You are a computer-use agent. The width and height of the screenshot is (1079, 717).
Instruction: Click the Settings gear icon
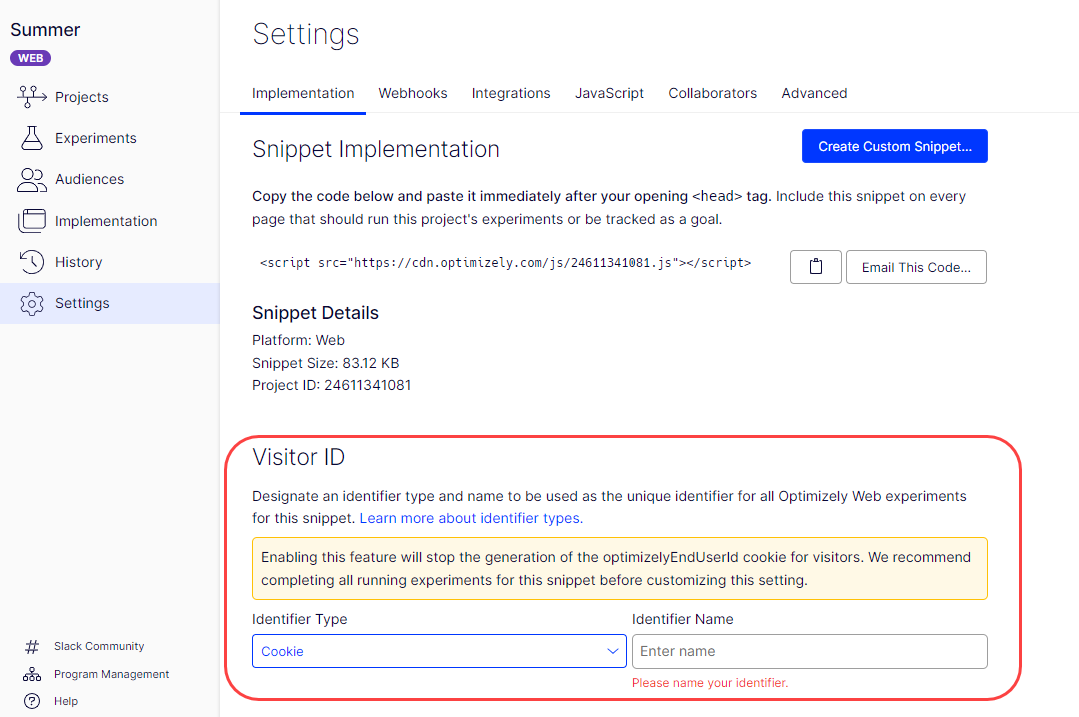(x=32, y=303)
